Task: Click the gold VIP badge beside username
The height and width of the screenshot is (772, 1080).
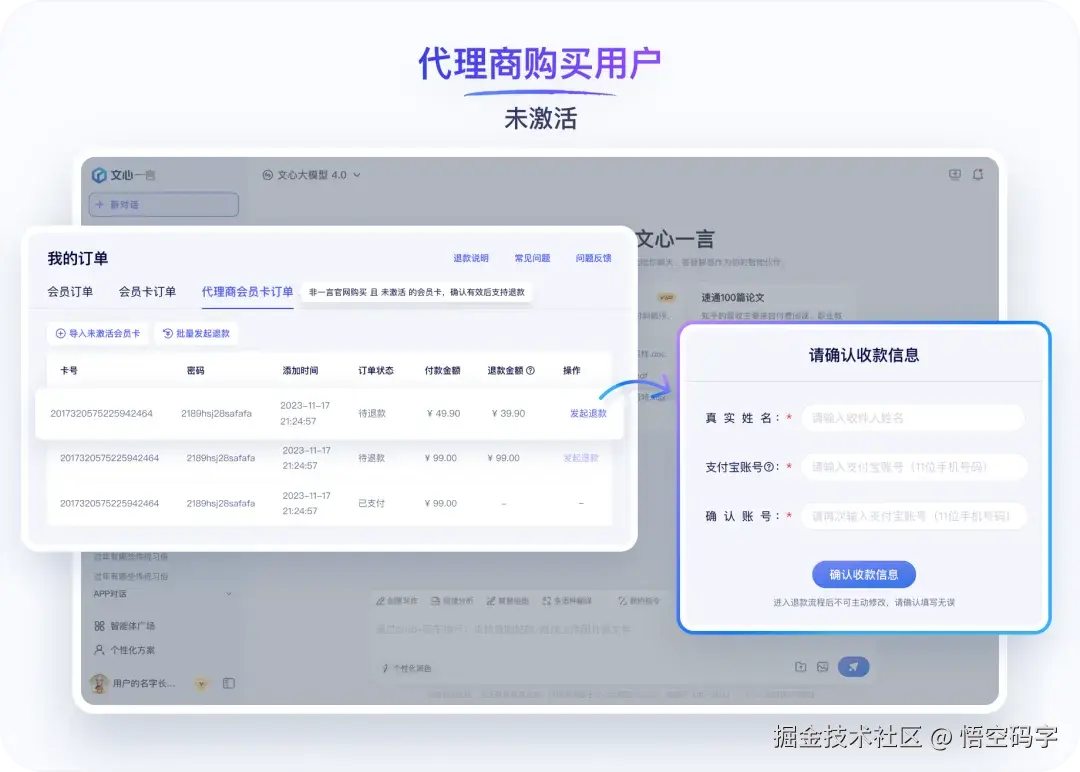Action: [x=202, y=684]
